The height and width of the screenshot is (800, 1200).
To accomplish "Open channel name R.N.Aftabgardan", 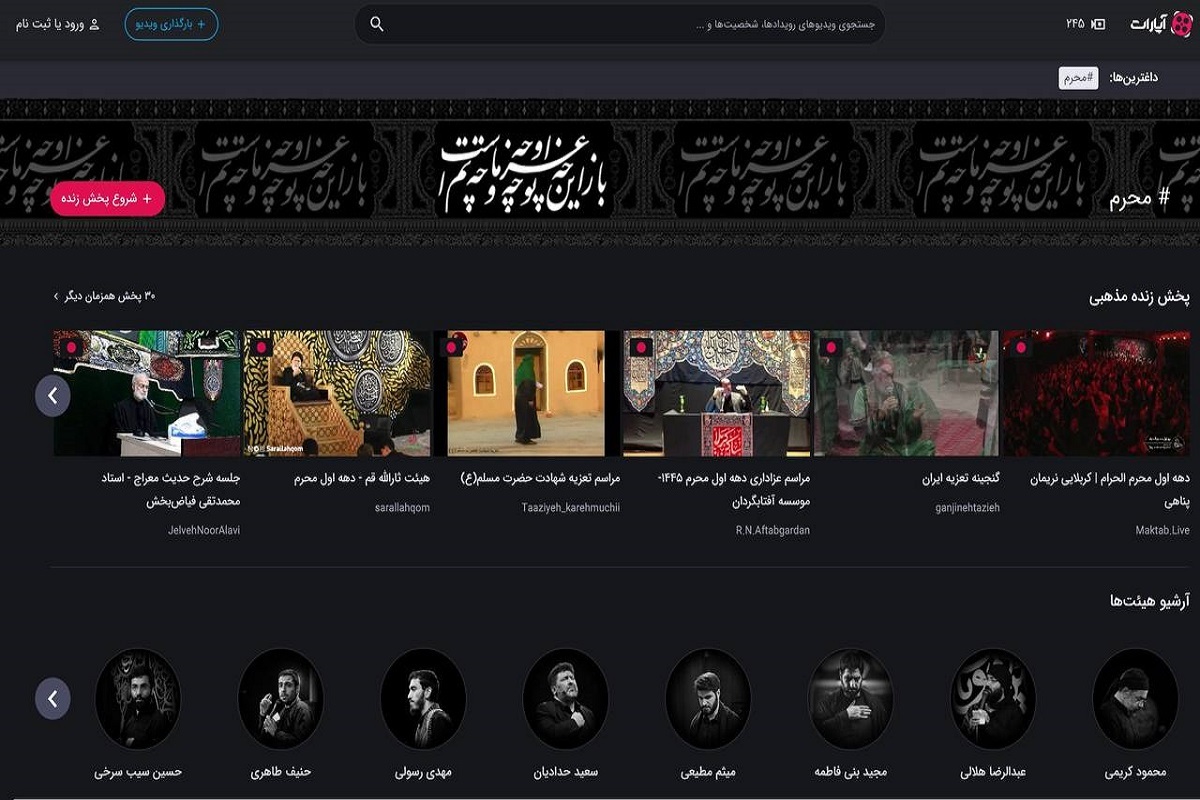I will click(x=773, y=530).
